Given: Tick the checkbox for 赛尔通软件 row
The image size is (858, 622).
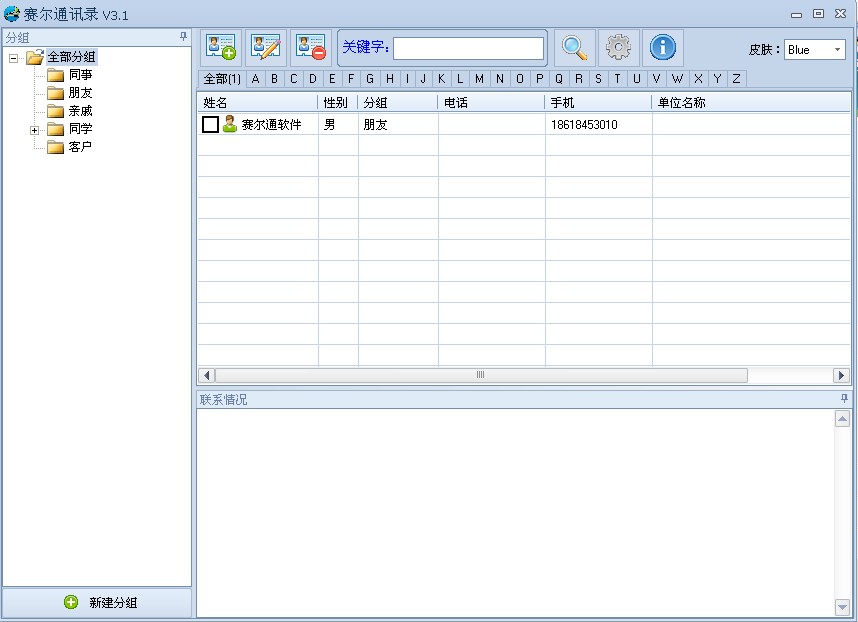Looking at the screenshot, I should tap(211, 124).
